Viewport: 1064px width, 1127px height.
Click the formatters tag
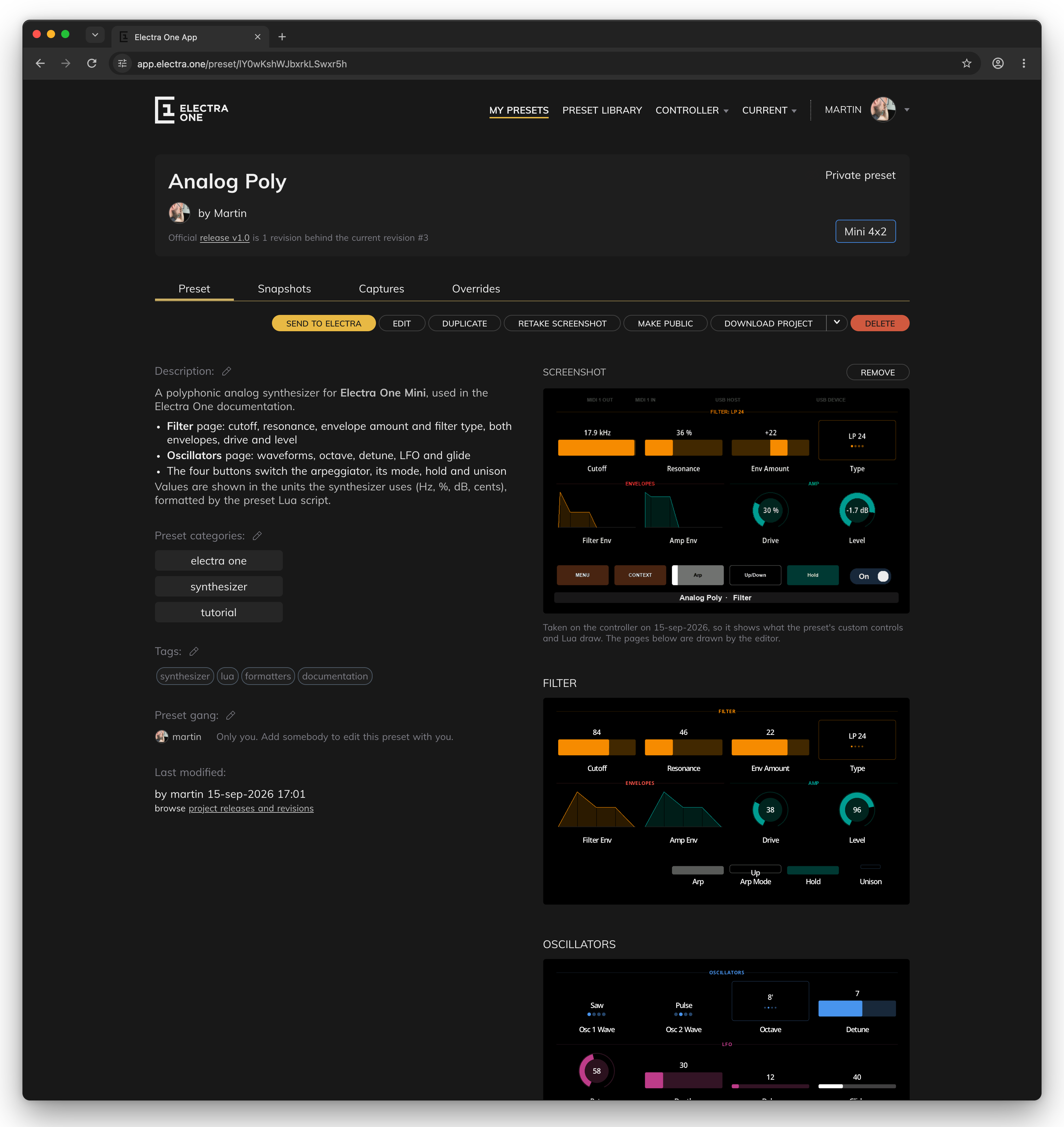(268, 676)
